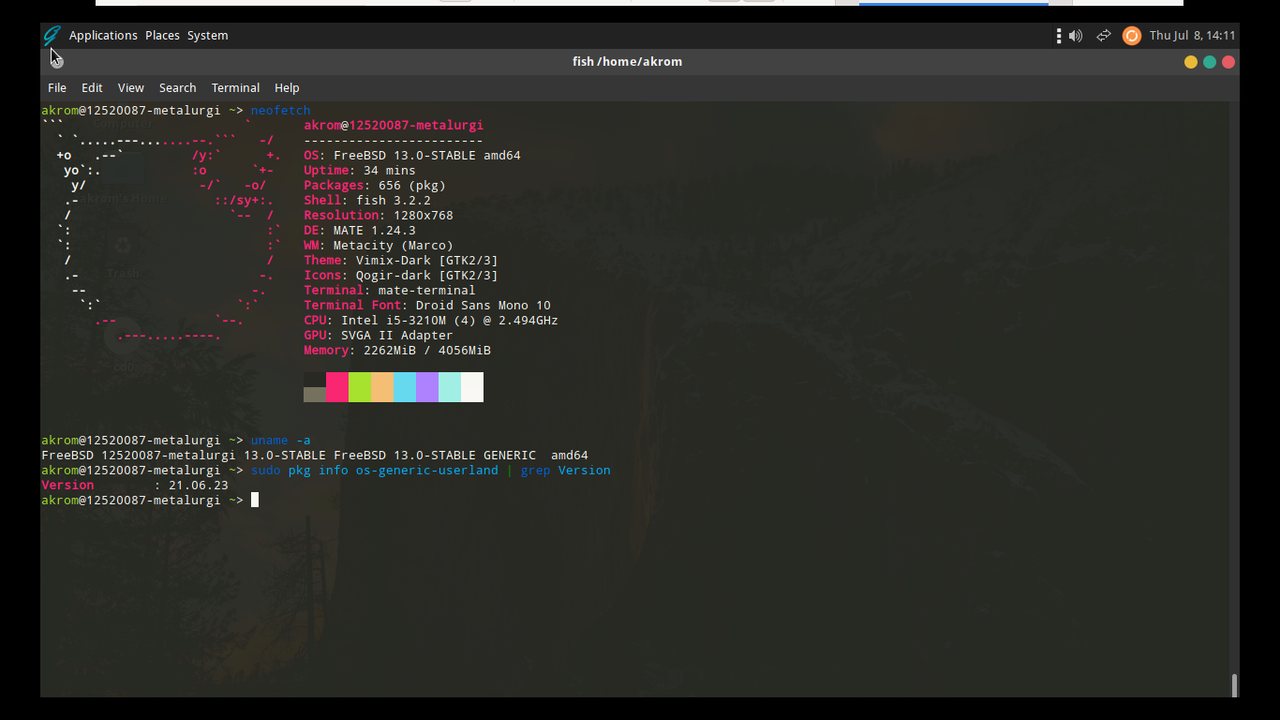Click the window title "fish /home/akrom"
The image size is (1280, 720).
pyautogui.click(x=627, y=62)
